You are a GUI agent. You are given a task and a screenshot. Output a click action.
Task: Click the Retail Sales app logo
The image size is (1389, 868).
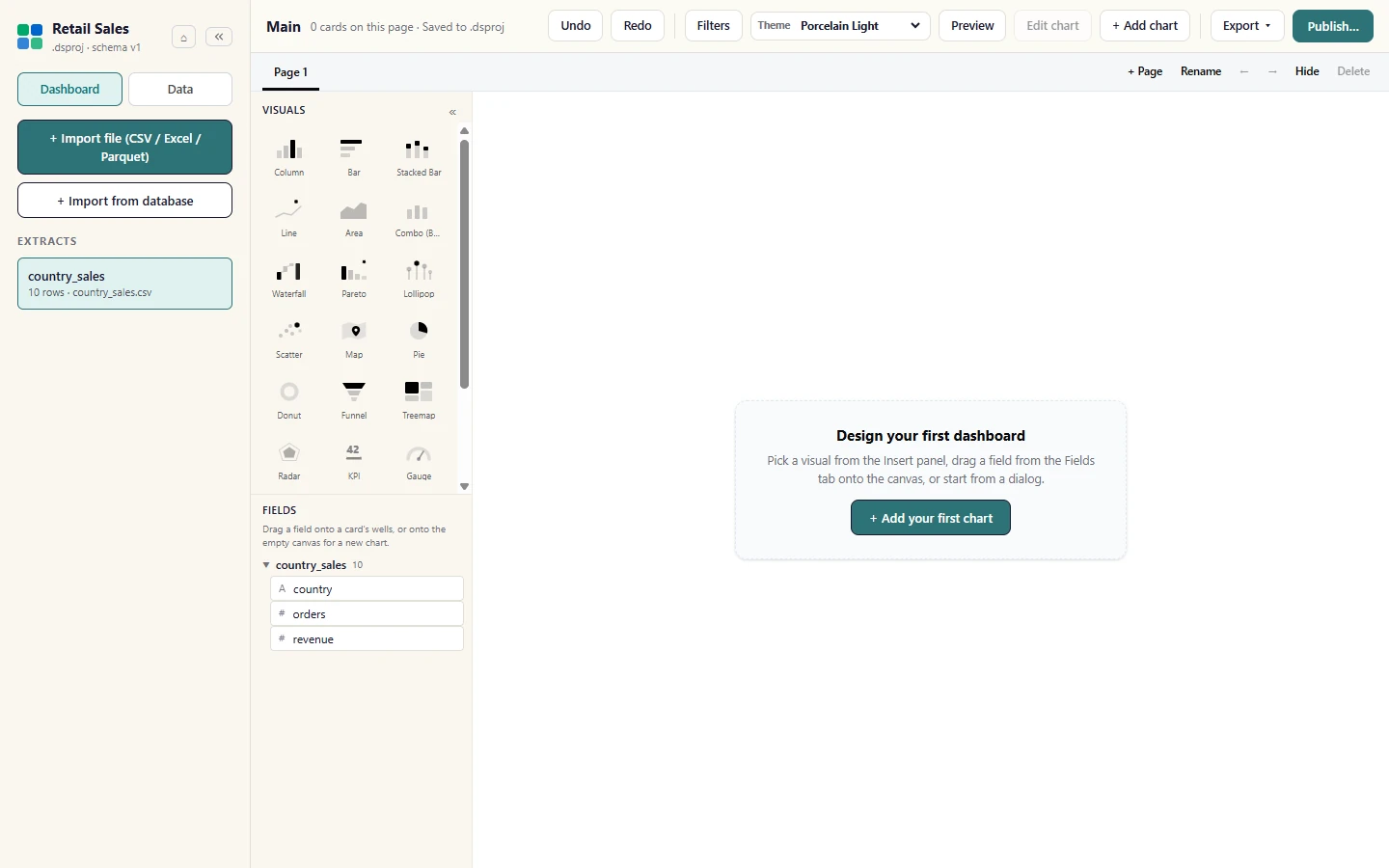pyautogui.click(x=30, y=38)
